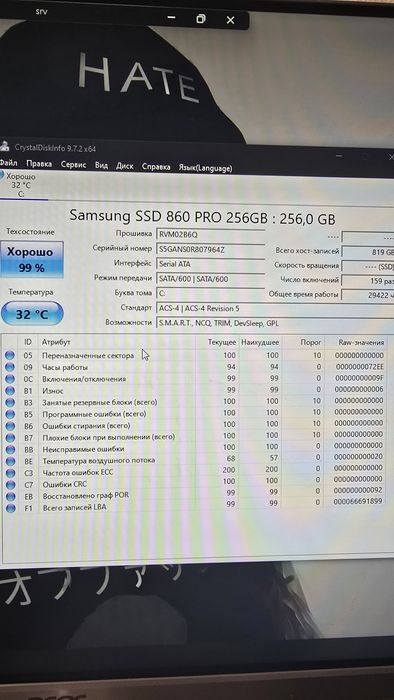The image size is (394, 700).
Task: Open the Файл menu
Action: pos(8,163)
